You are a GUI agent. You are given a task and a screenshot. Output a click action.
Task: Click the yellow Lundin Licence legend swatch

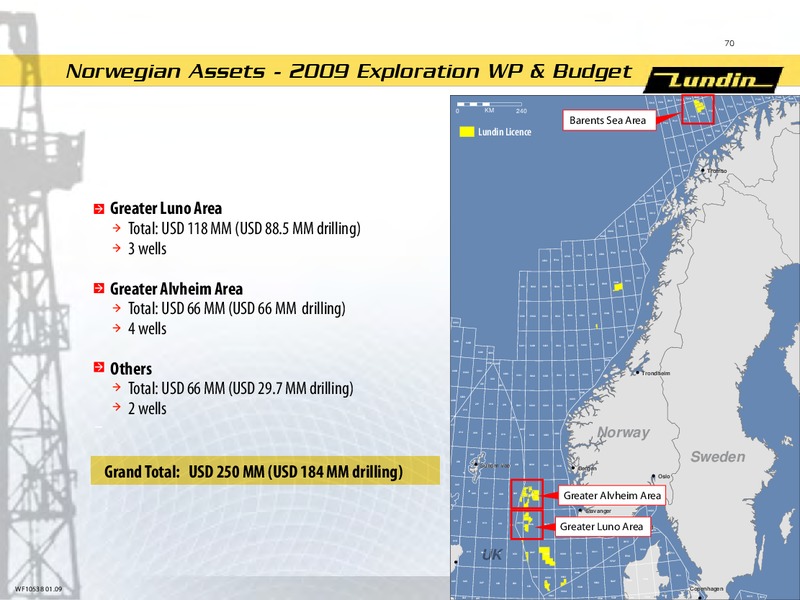point(467,132)
